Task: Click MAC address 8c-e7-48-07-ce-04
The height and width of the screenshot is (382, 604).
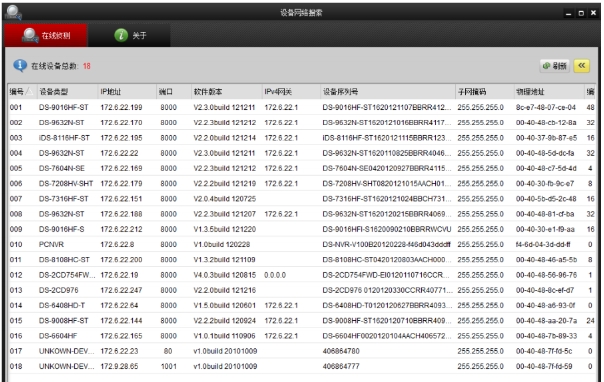Action: coord(546,107)
